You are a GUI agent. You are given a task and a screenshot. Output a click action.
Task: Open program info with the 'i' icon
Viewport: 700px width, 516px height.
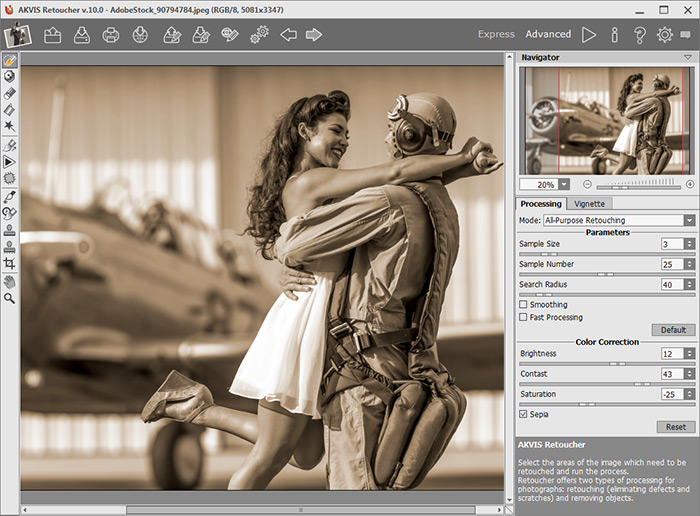click(614, 35)
